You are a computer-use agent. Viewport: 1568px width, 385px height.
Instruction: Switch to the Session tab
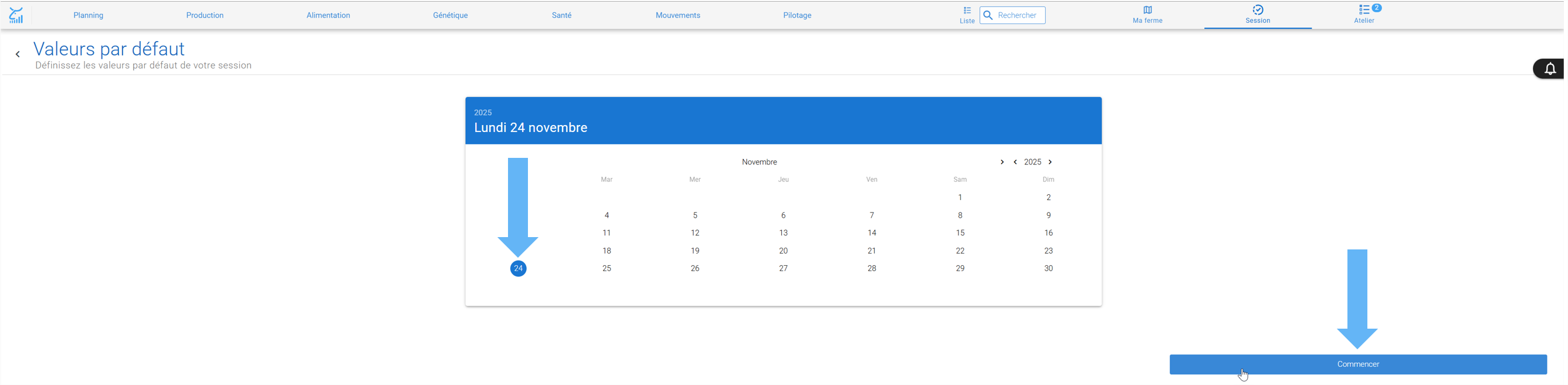click(x=1258, y=15)
